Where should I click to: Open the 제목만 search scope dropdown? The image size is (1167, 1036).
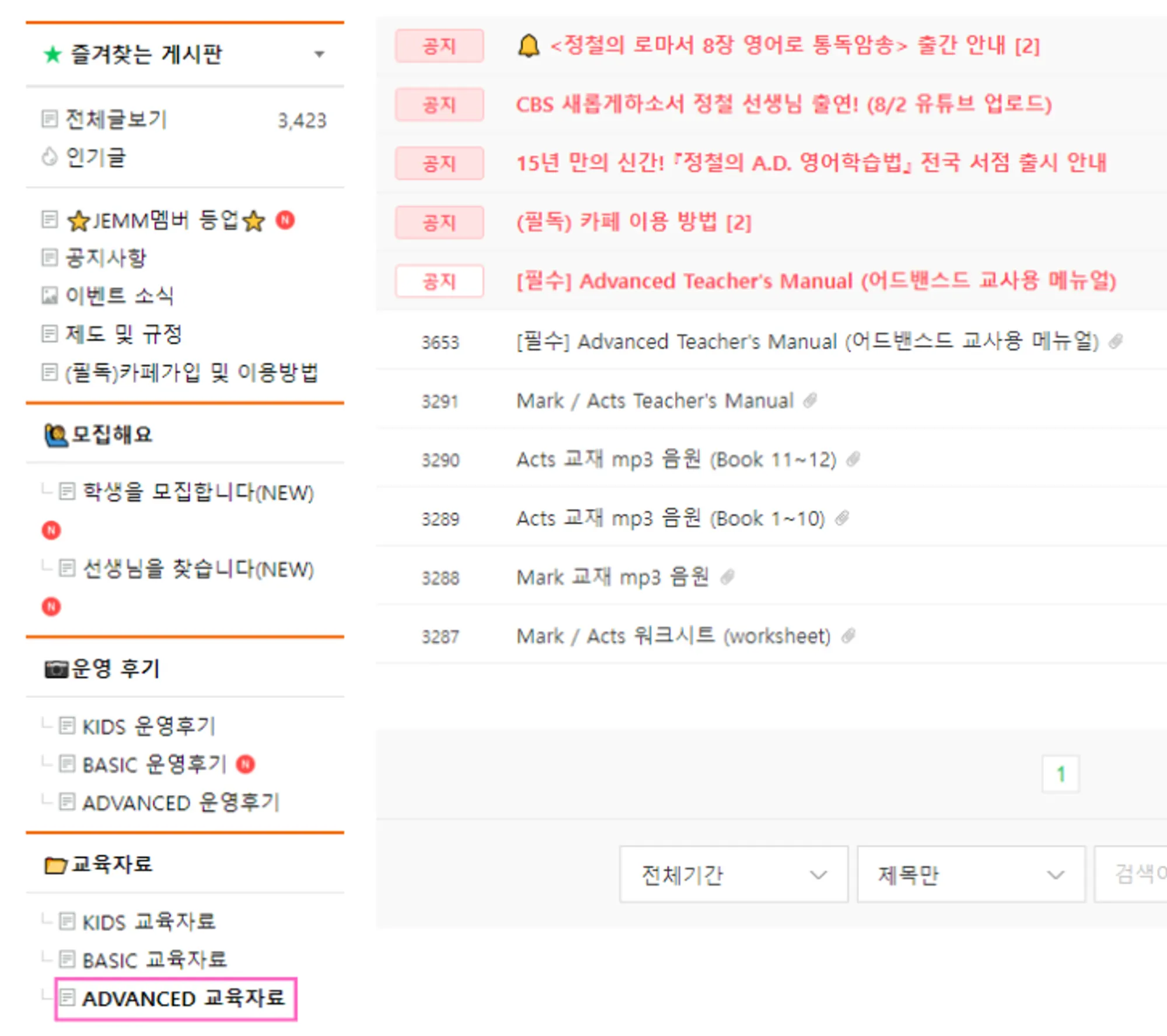pos(970,874)
